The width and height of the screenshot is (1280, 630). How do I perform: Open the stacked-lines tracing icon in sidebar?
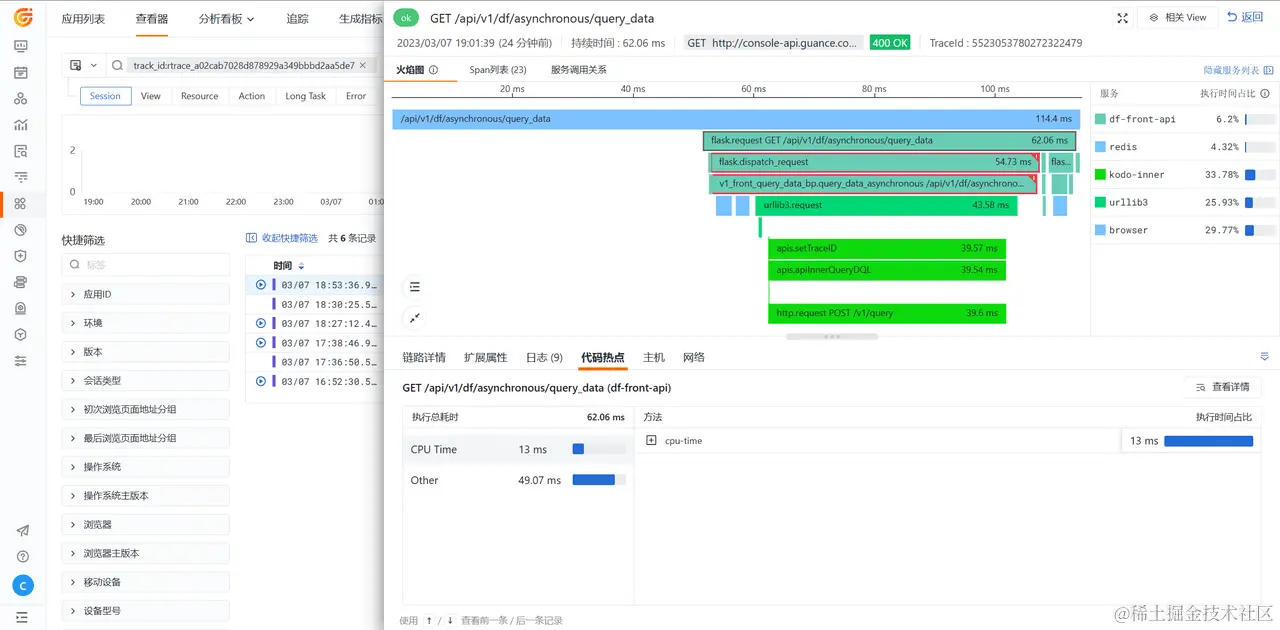pos(21,177)
